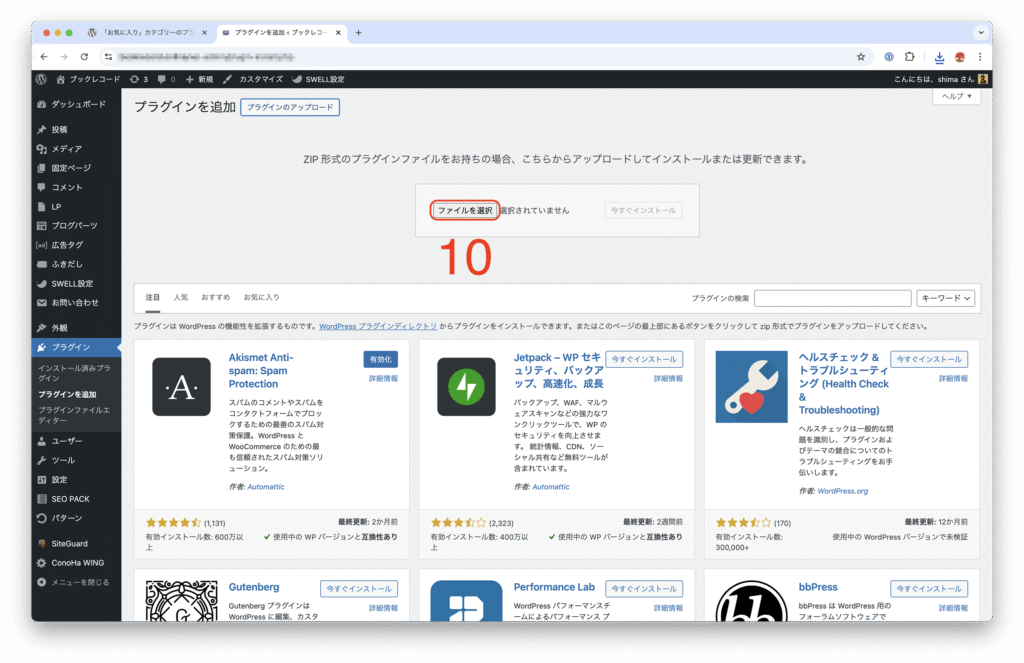Open new browser tab
The height and width of the screenshot is (663, 1024).
[x=358, y=33]
